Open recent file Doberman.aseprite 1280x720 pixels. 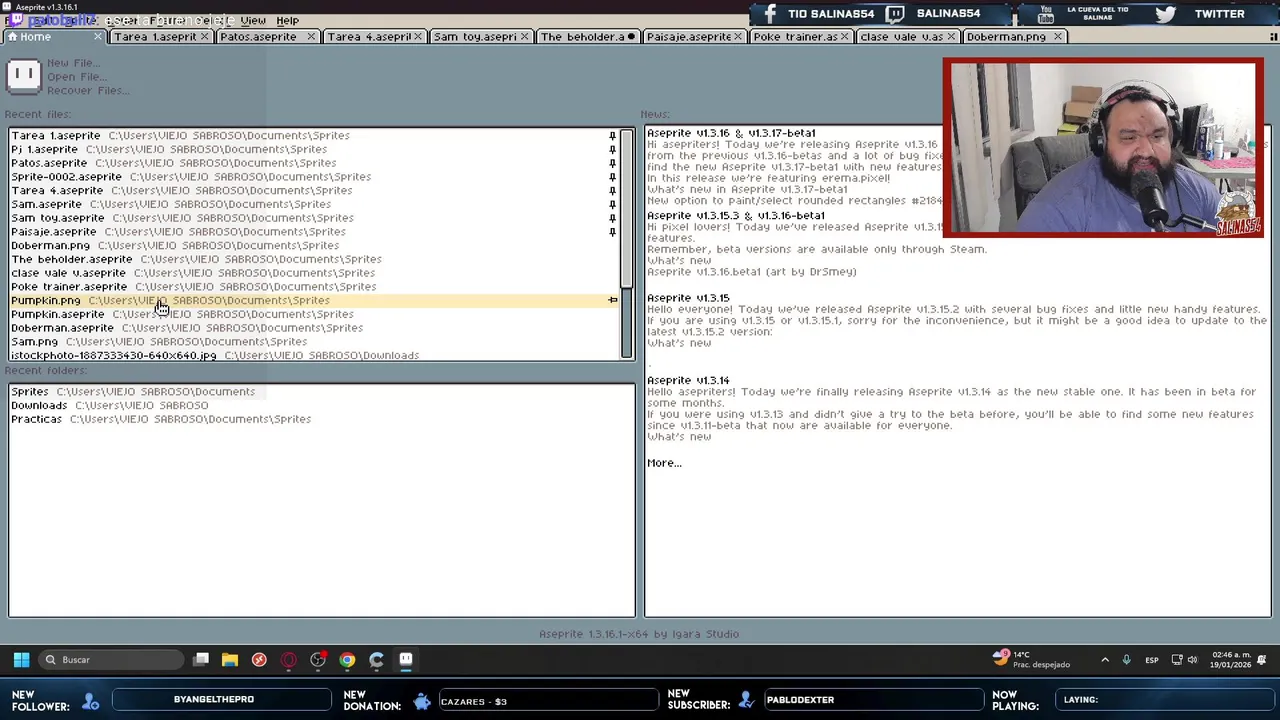[x=314, y=328]
